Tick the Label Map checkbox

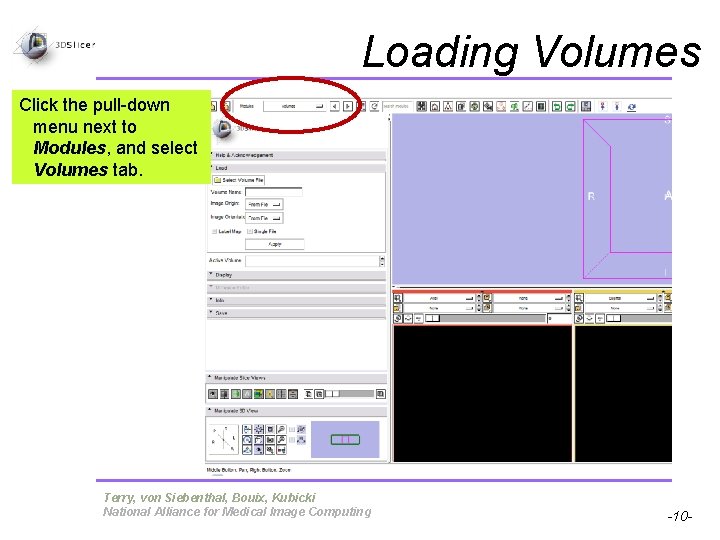(214, 231)
